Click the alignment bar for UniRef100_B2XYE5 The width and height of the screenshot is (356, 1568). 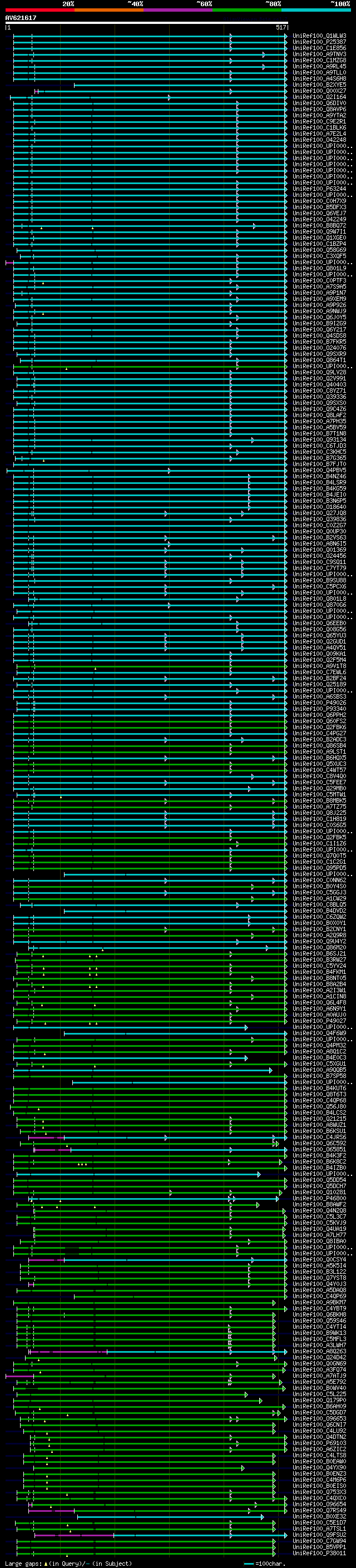click(181, 85)
